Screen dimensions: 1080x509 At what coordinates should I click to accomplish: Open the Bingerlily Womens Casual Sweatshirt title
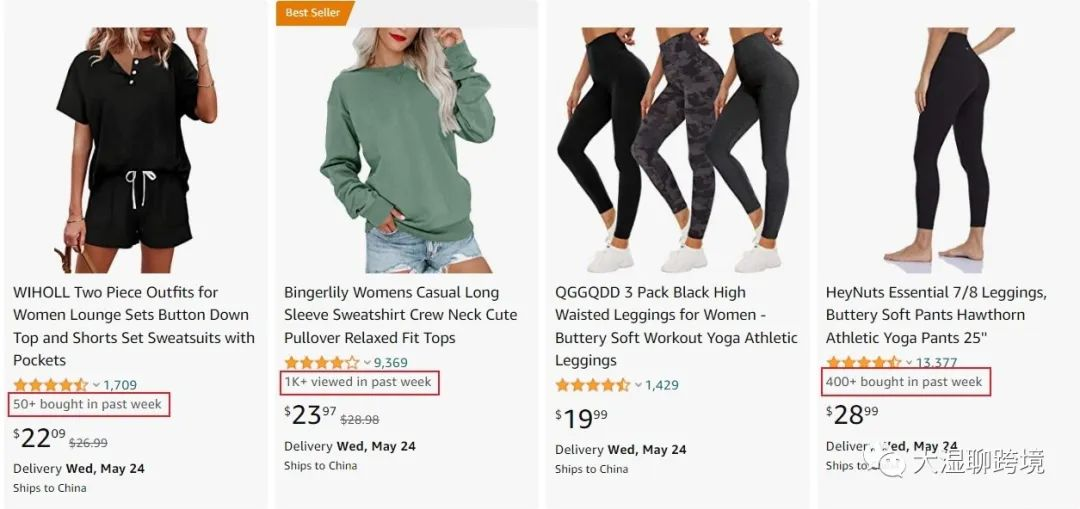[400, 315]
